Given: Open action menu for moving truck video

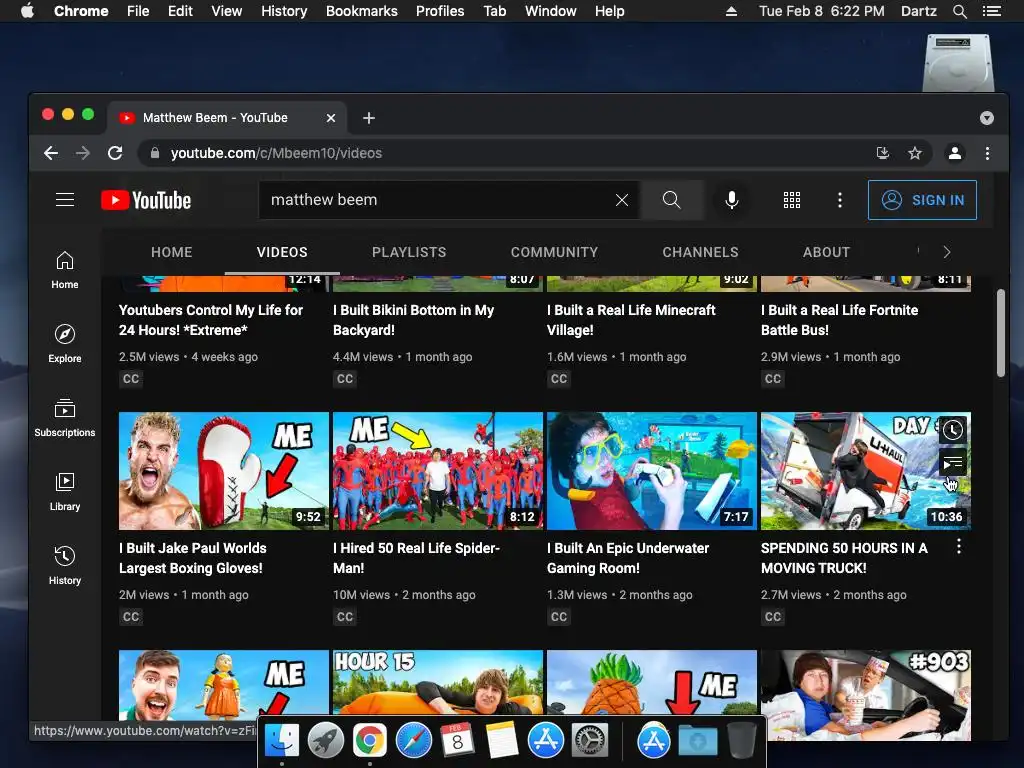Looking at the screenshot, I should pos(959,547).
